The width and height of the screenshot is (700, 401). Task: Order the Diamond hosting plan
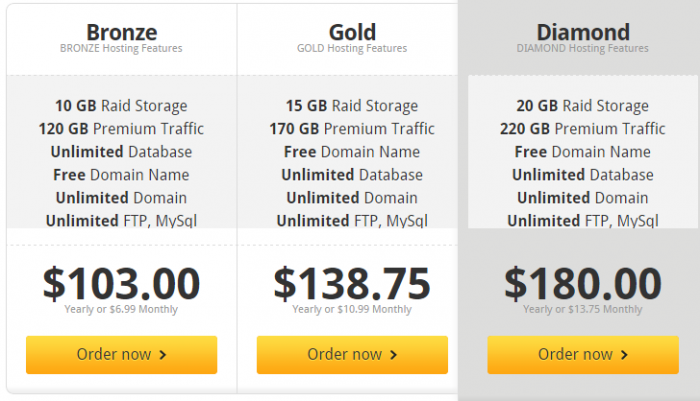click(582, 354)
